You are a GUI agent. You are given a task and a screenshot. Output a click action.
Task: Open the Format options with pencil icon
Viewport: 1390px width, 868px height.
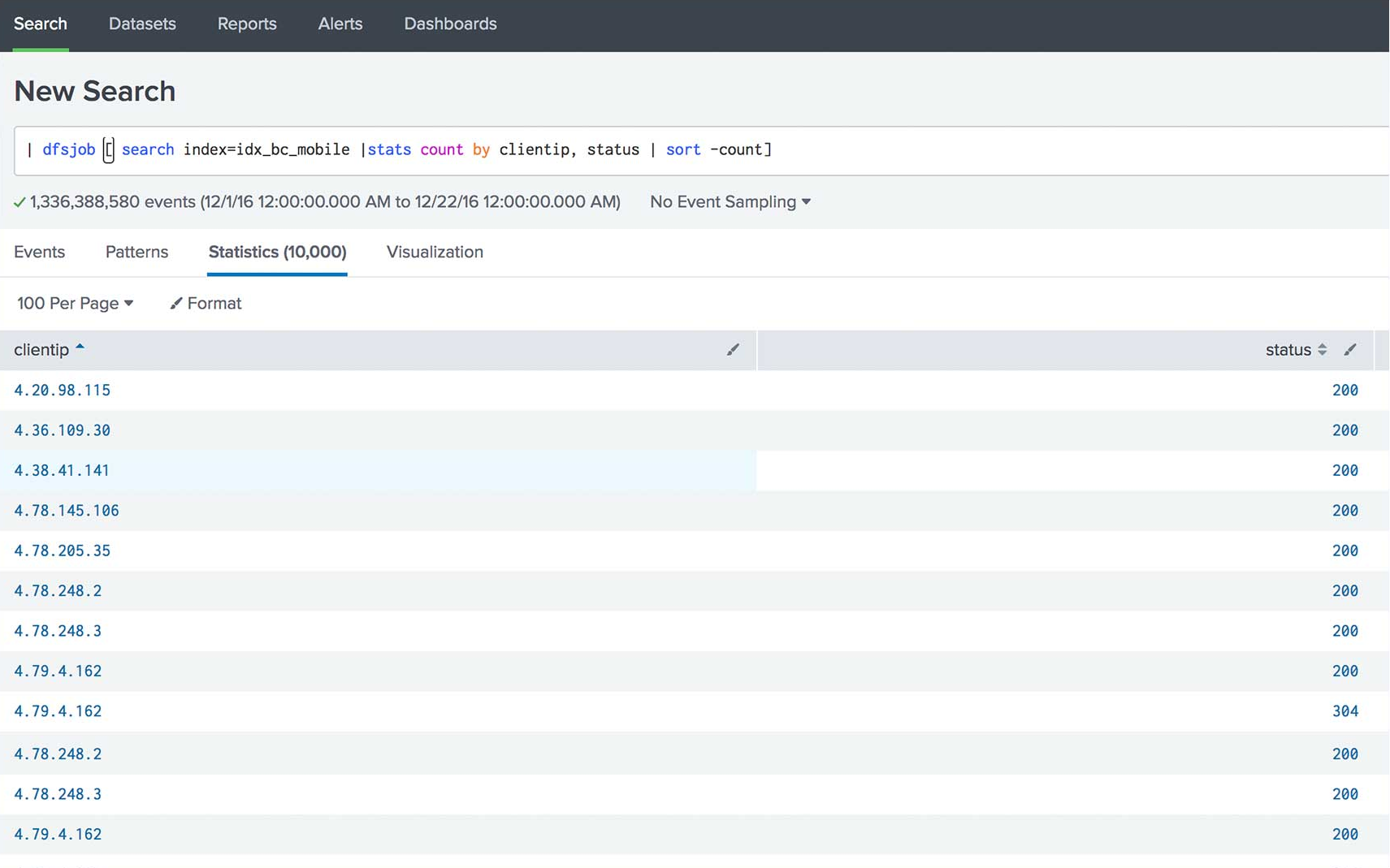click(206, 304)
